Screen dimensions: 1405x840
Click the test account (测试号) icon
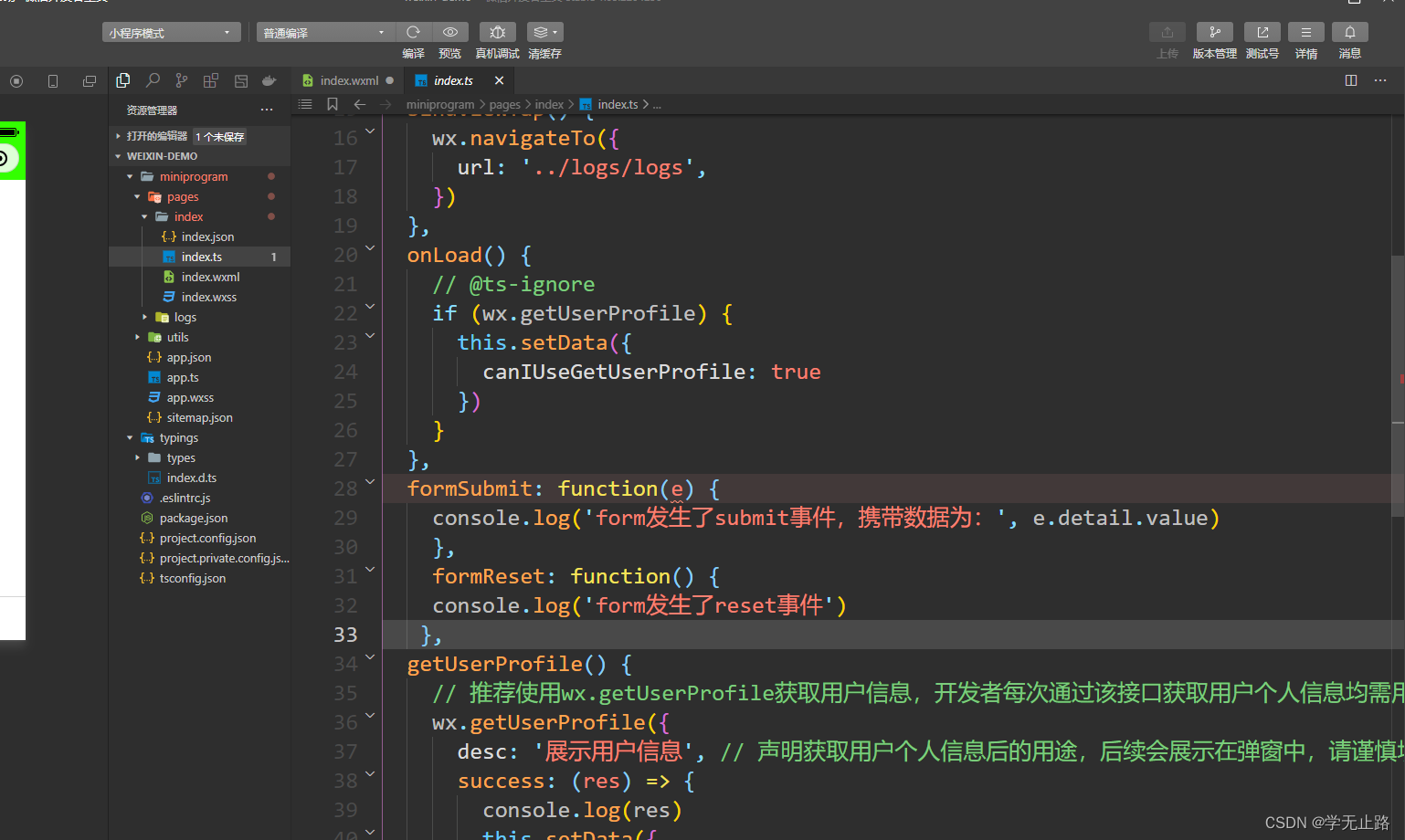(x=1262, y=32)
